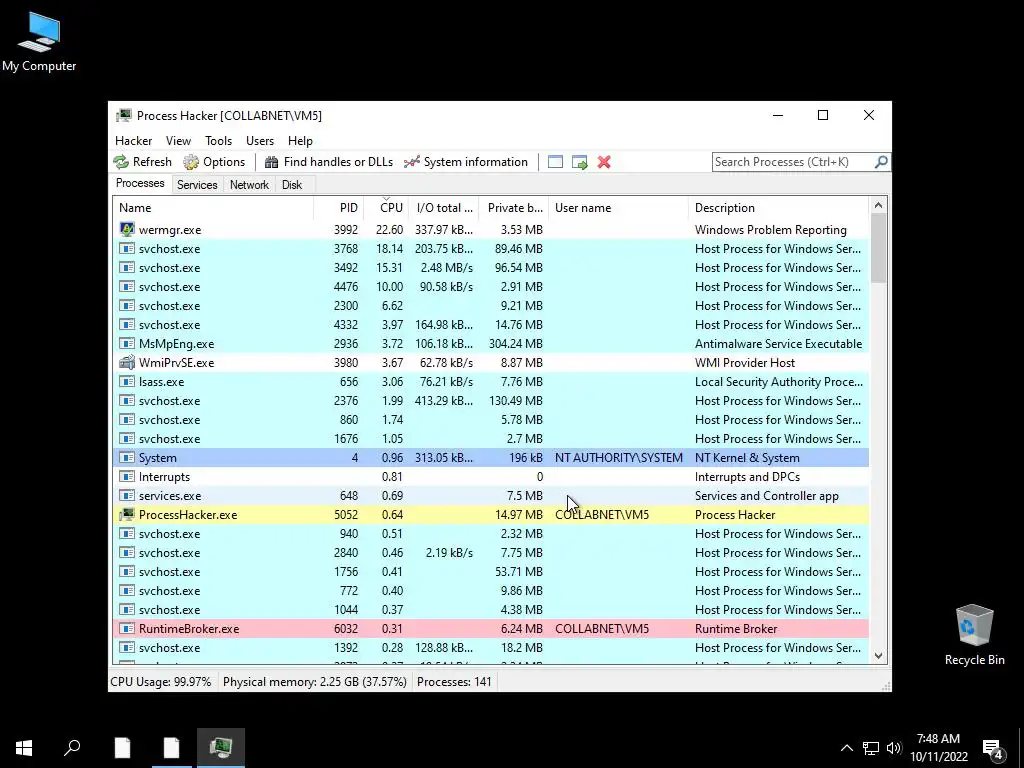Click the Interrupts row icon
This screenshot has width=1024, height=768.
click(x=127, y=477)
